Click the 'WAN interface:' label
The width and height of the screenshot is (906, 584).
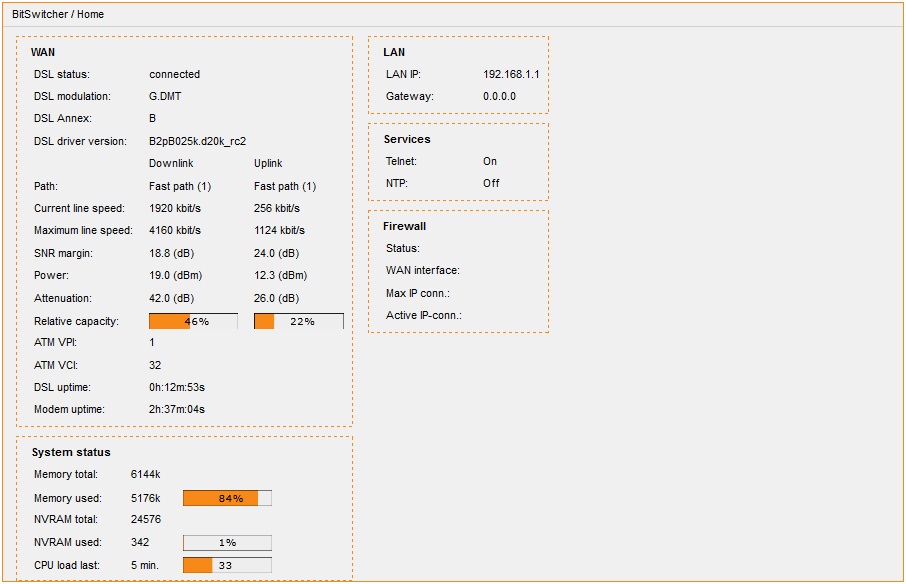[x=423, y=270]
